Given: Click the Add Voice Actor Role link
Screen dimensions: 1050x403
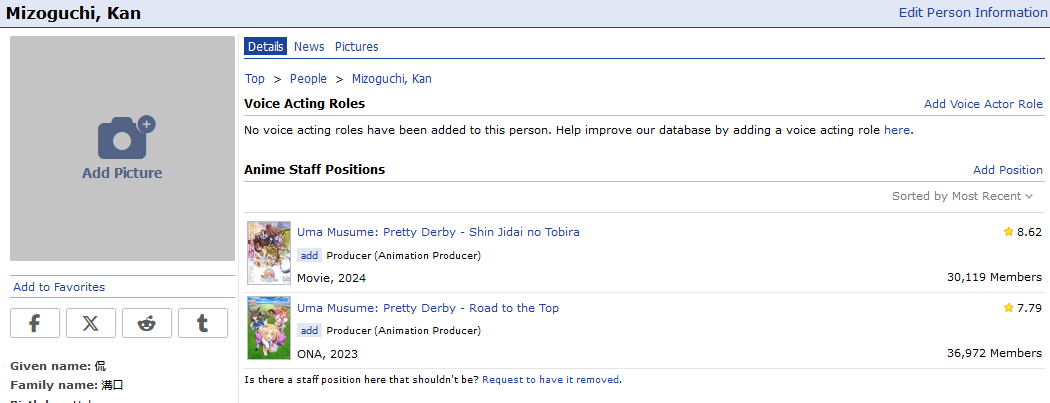Looking at the screenshot, I should click(x=983, y=104).
